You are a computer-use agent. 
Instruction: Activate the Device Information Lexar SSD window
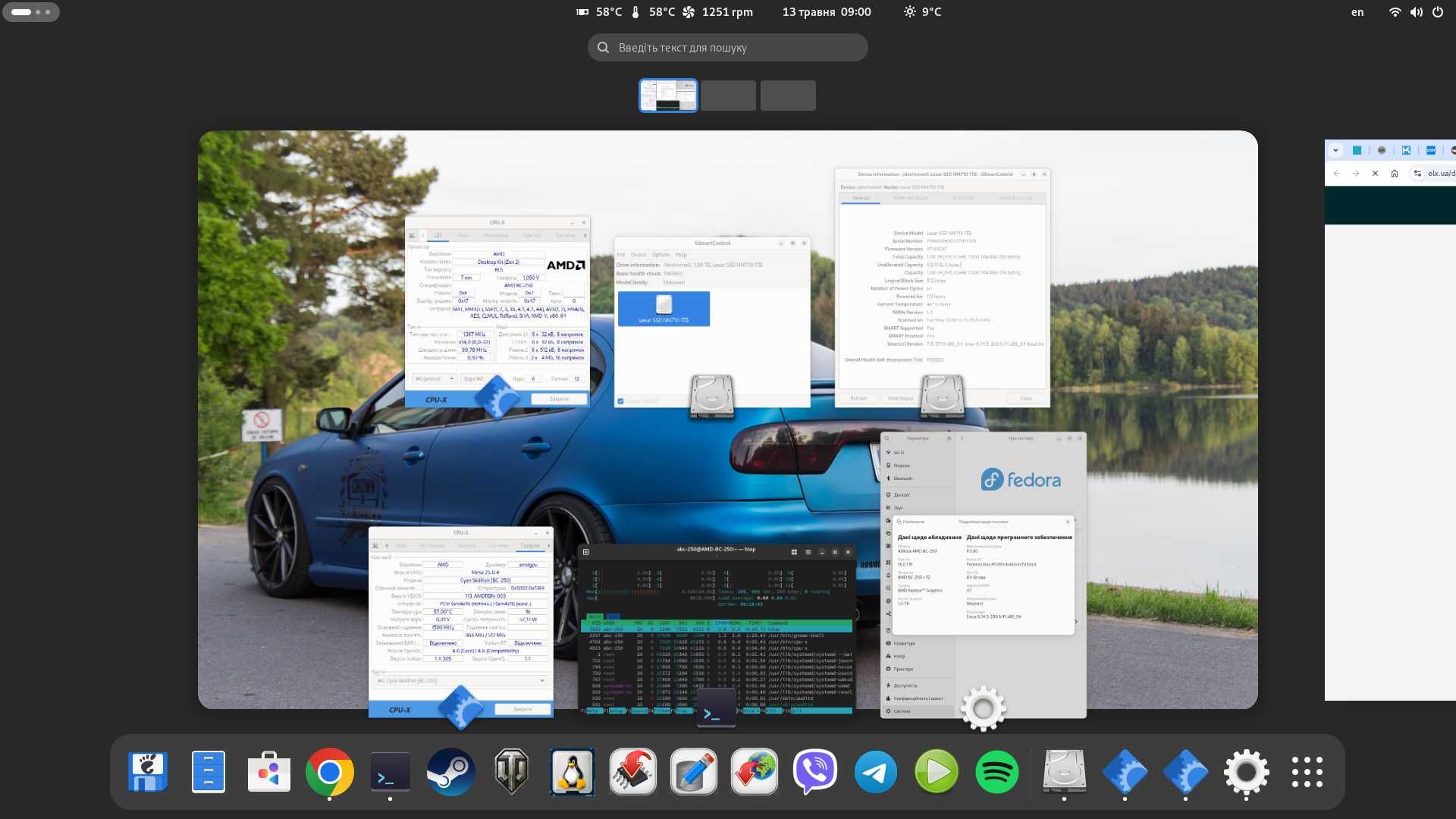(x=942, y=288)
